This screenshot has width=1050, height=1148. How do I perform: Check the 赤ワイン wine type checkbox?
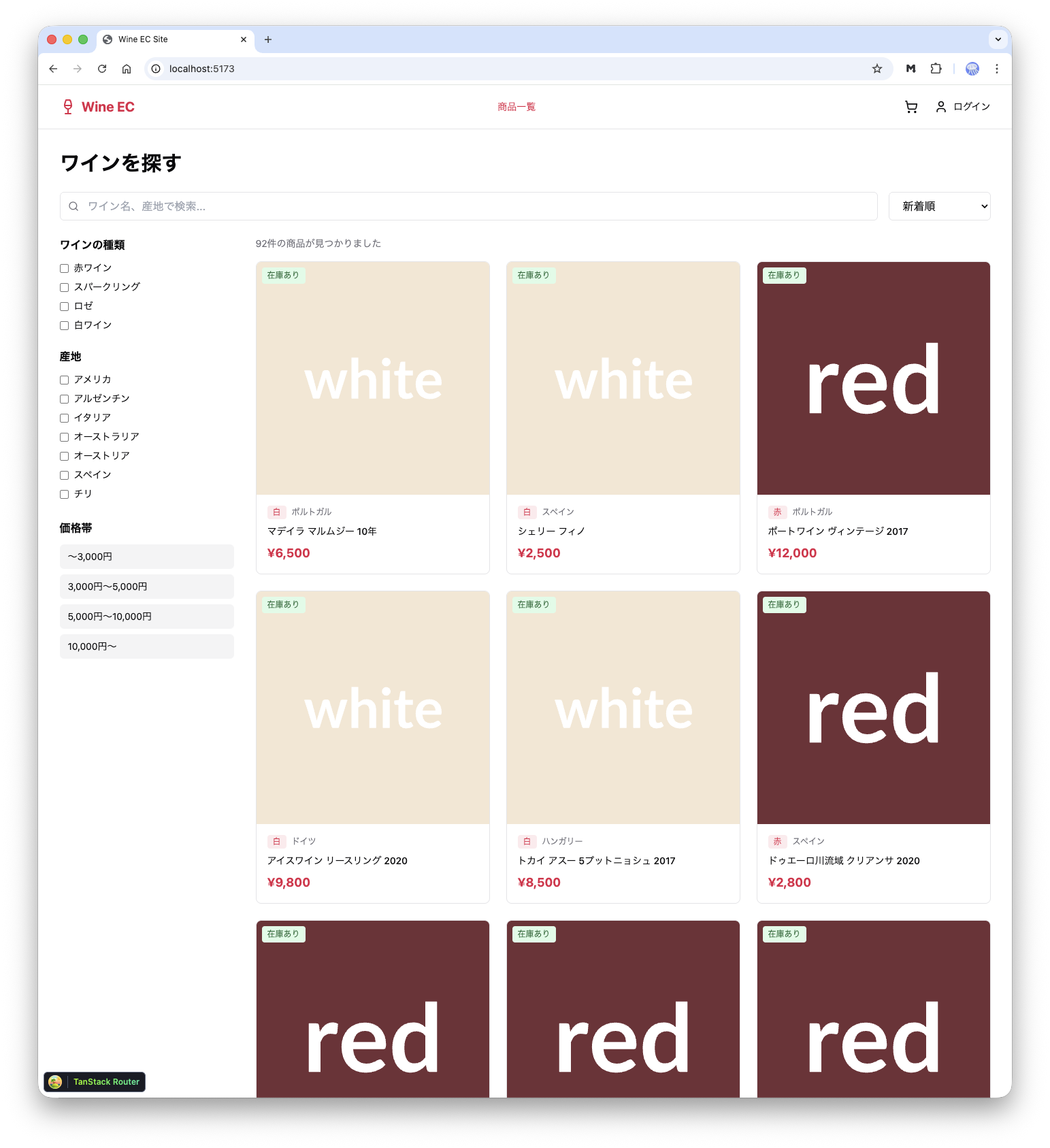65,268
